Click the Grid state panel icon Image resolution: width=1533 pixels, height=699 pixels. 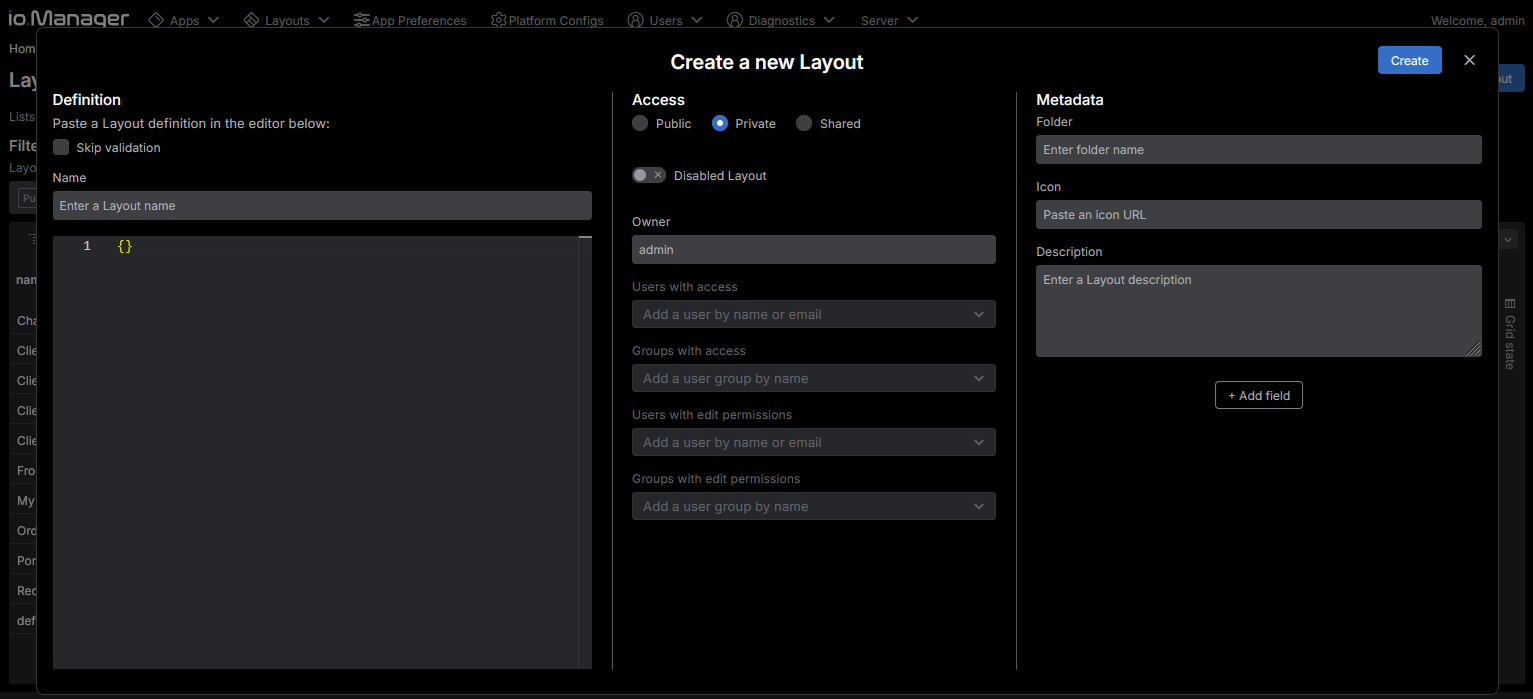pos(1510,304)
